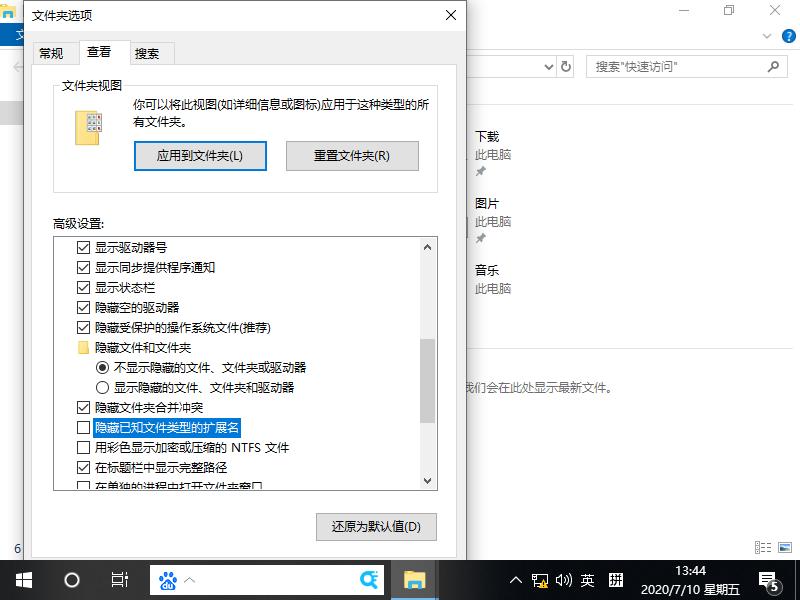Check 隐藏已知文件类型的扩展名 checkbox
Viewport: 800px width, 600px height.
pos(84,427)
